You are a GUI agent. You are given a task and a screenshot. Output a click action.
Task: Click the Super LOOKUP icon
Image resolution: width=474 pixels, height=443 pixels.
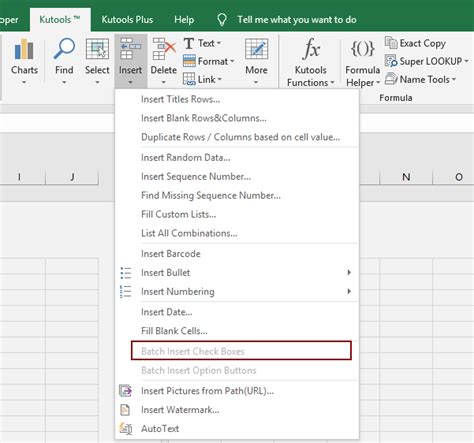[x=391, y=61]
